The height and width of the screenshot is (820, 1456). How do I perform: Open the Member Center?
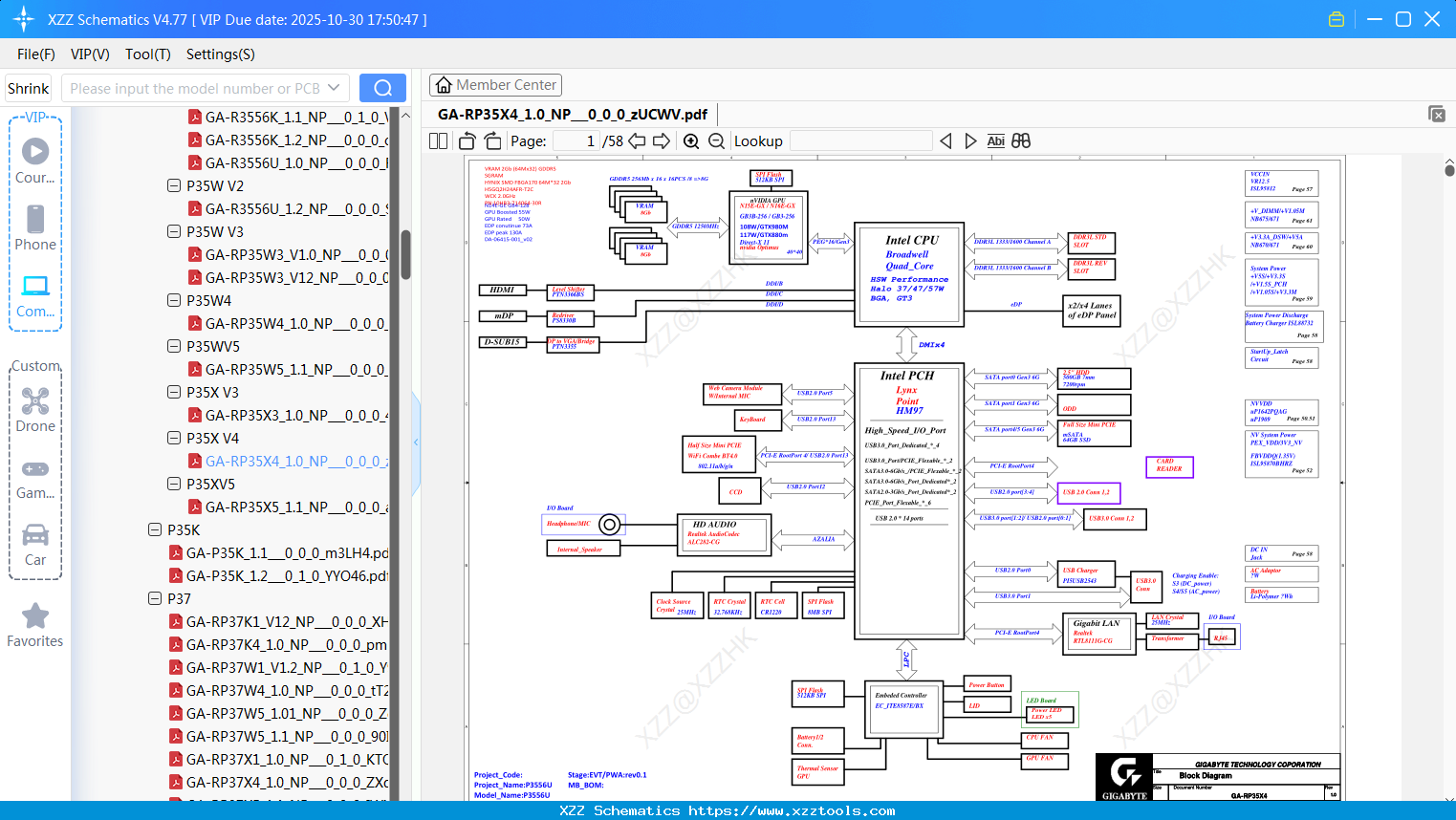(495, 85)
